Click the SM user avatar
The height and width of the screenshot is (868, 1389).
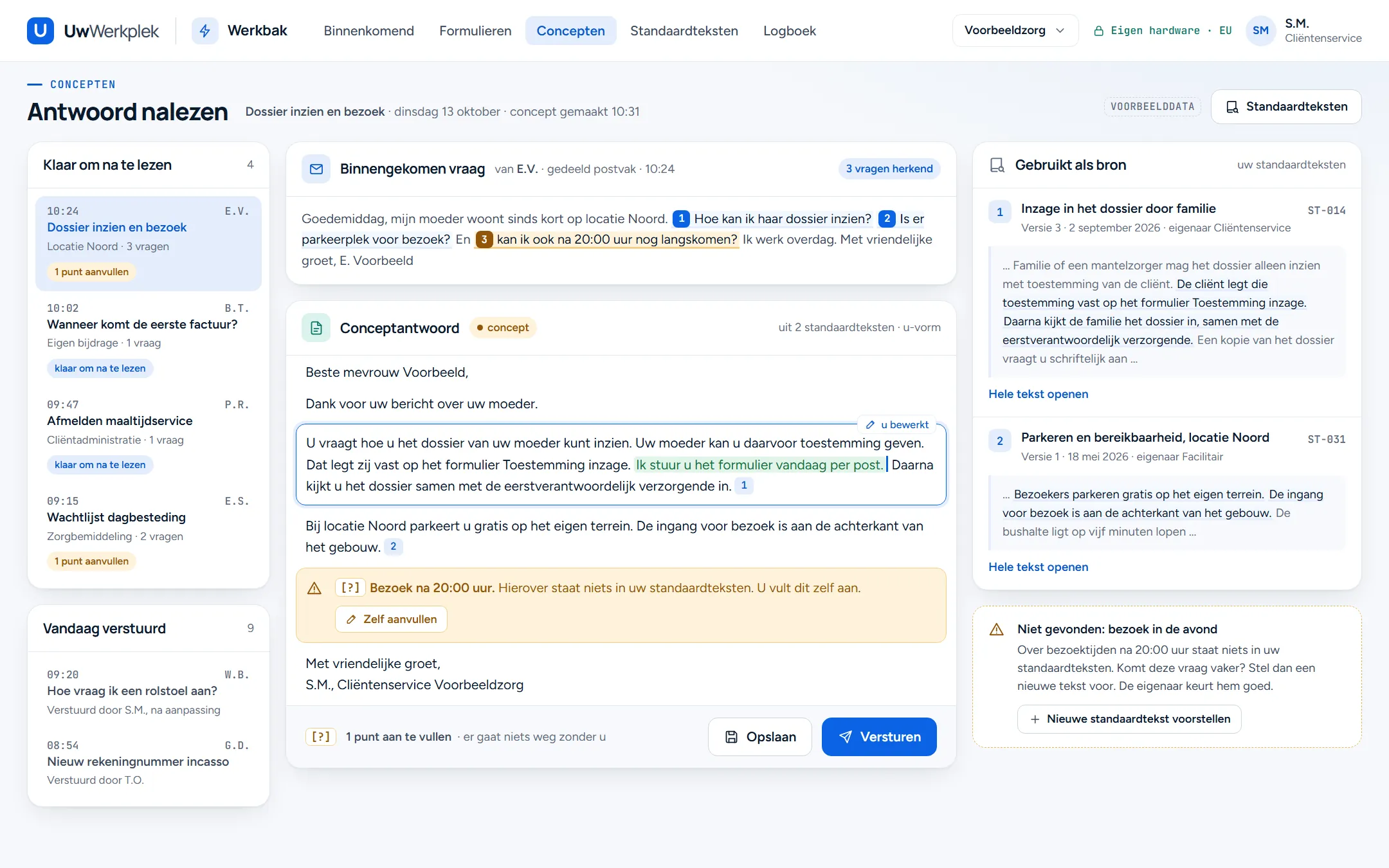coord(1260,31)
